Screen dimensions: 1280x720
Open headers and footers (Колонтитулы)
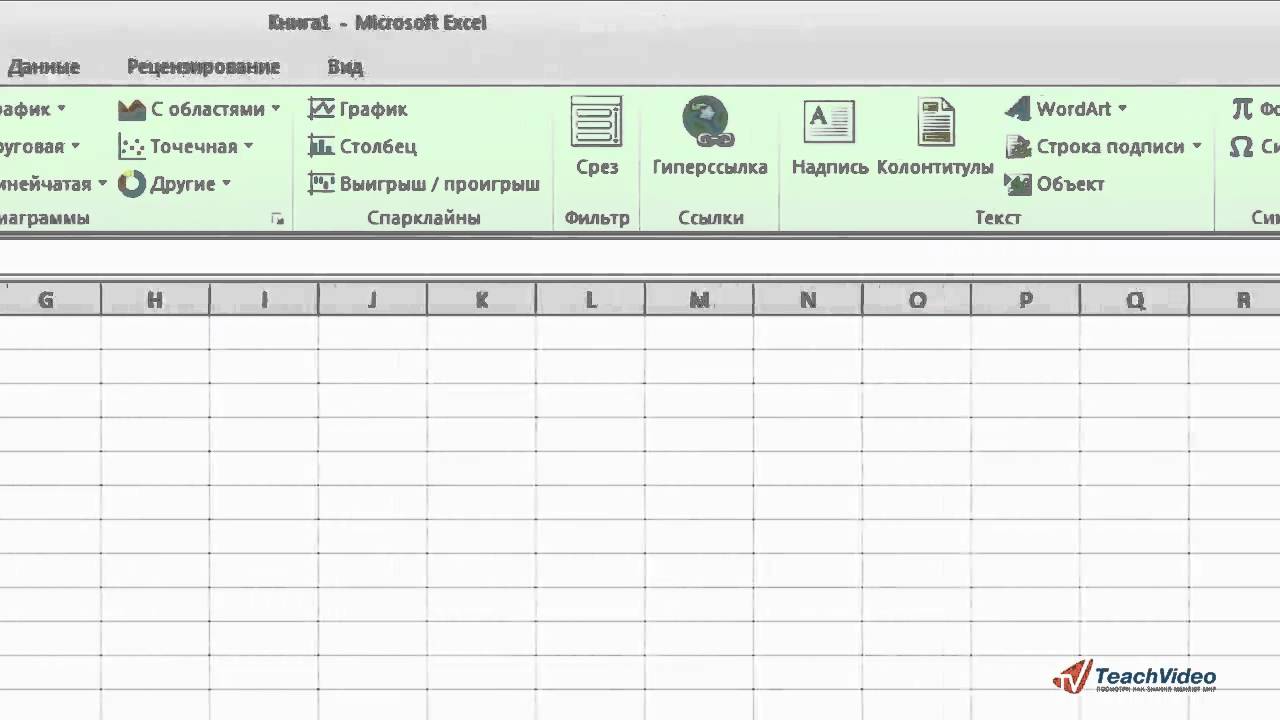(x=935, y=137)
